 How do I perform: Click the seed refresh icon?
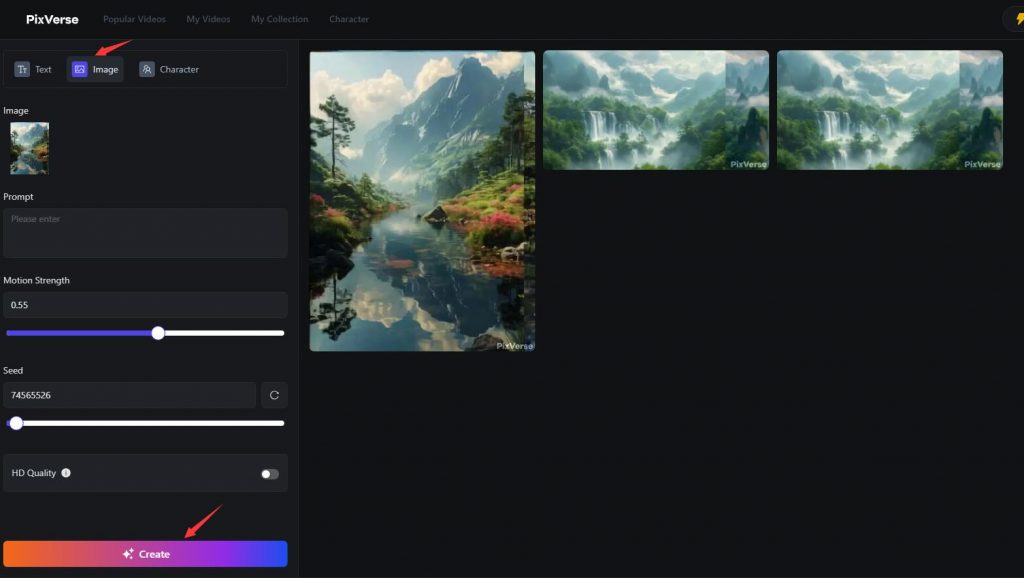click(x=274, y=395)
